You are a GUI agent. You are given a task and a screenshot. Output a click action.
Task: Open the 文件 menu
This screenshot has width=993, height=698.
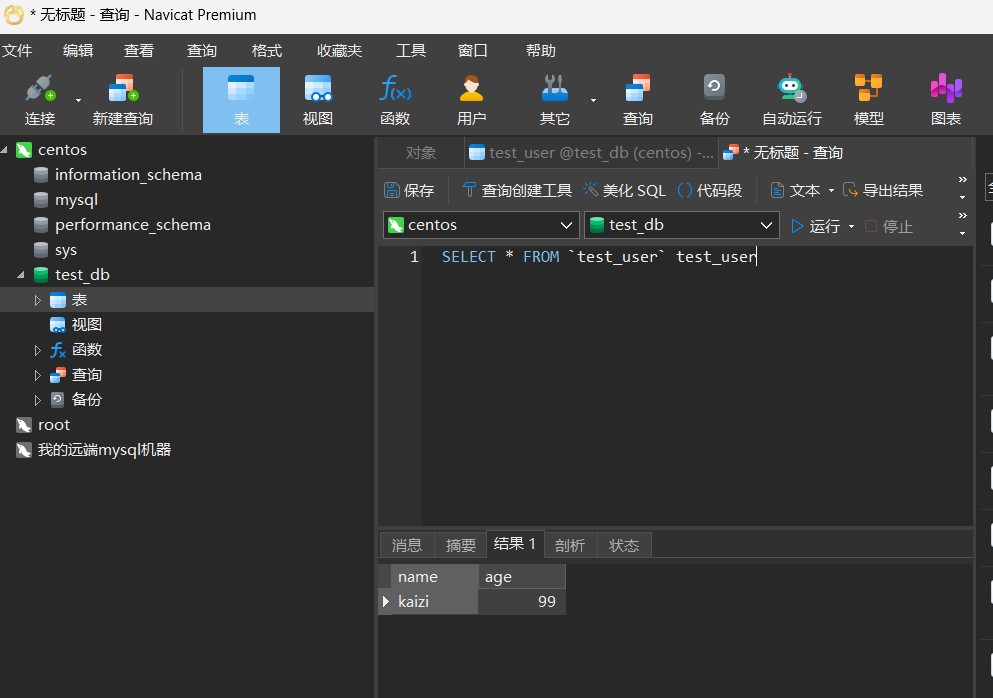tap(17, 51)
